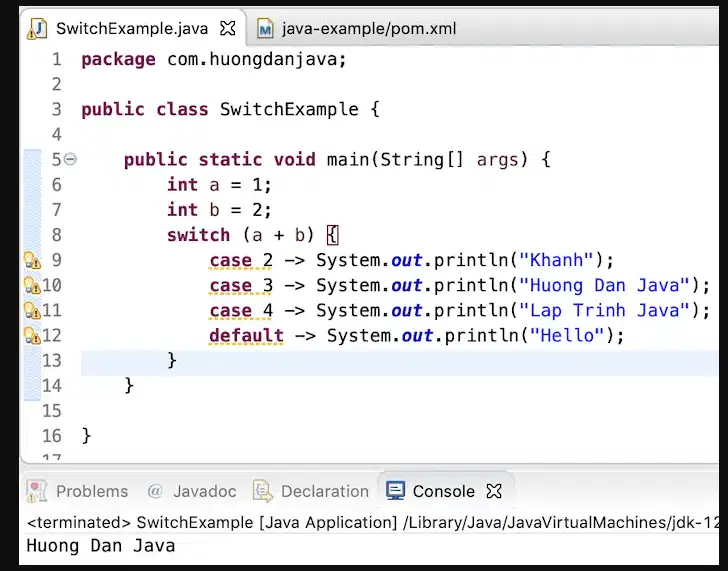
Task: Click the SwitchExample class name on line 3
Action: 289,110
